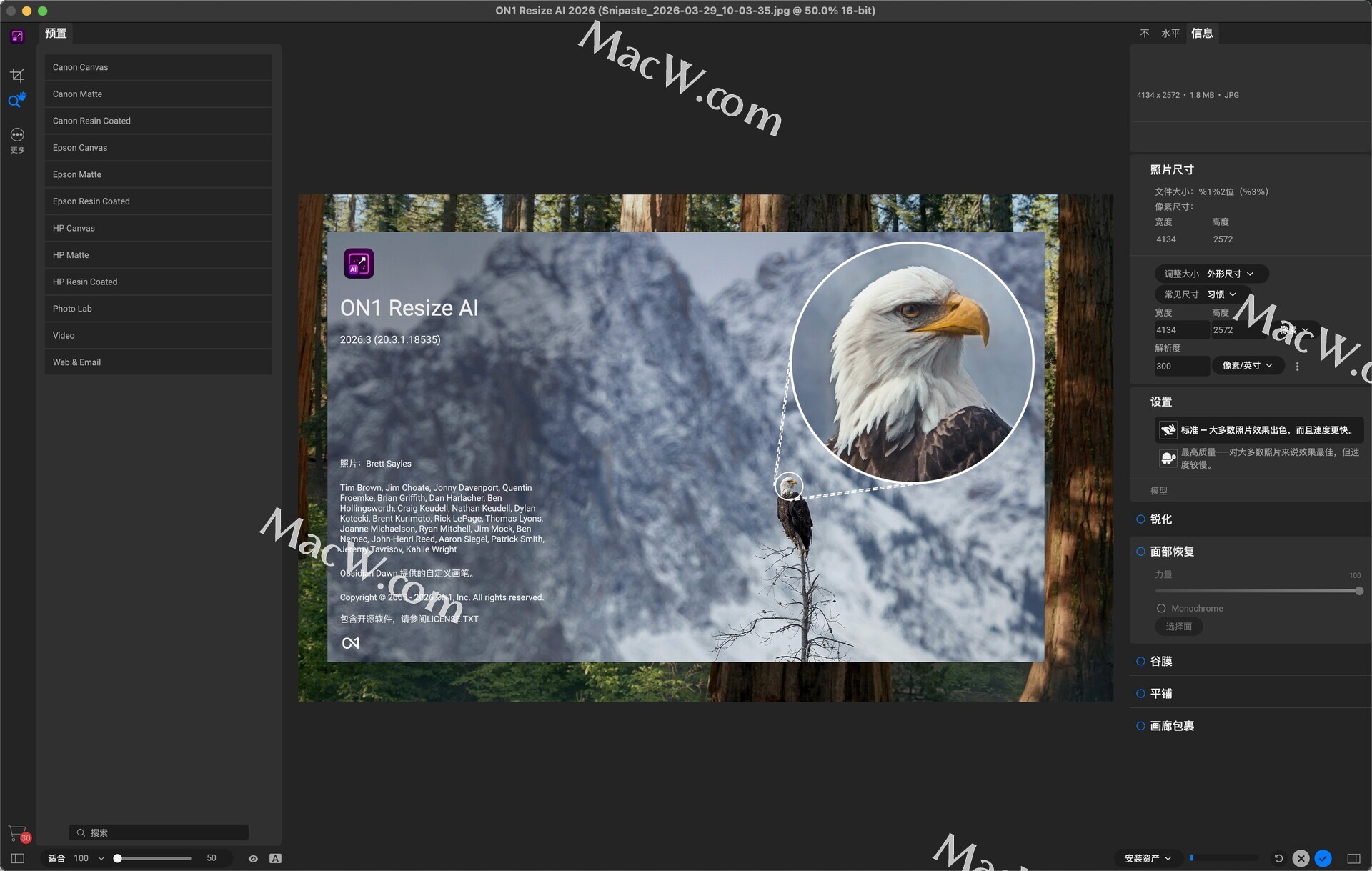
Task: Open the shopping cart with 30 badge
Action: coord(17,832)
